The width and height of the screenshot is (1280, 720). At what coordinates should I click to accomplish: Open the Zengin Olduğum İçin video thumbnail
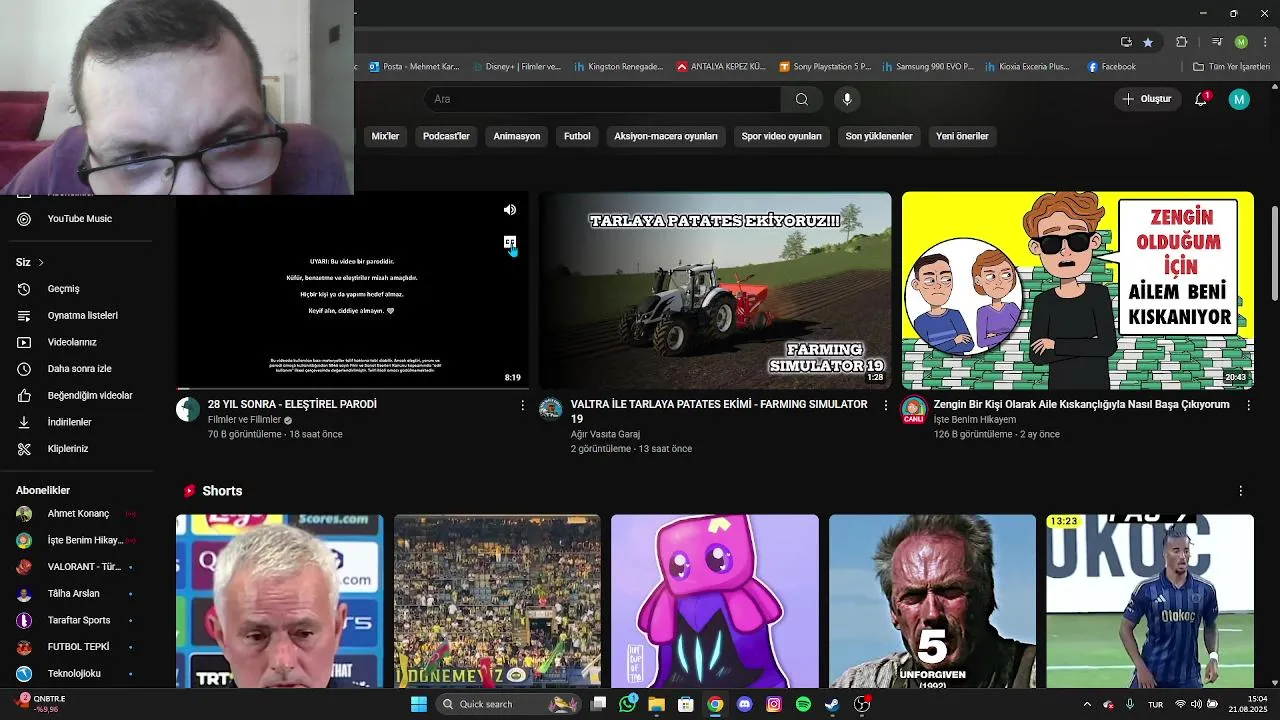tap(1078, 290)
